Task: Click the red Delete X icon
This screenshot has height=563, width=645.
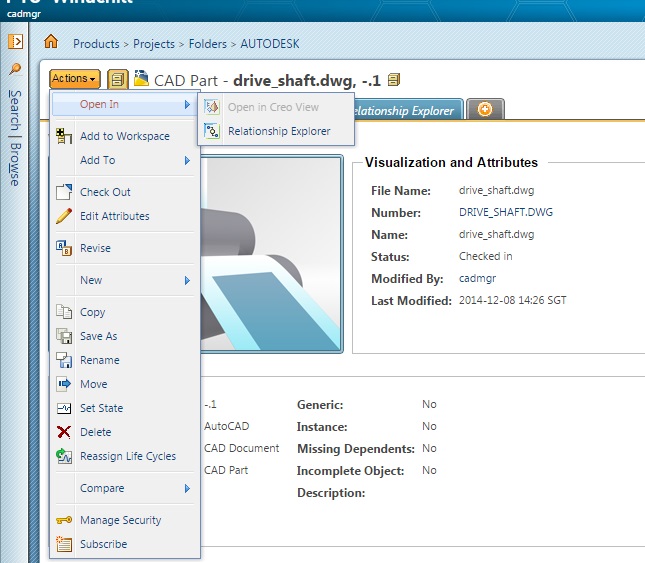Action: click(64, 432)
